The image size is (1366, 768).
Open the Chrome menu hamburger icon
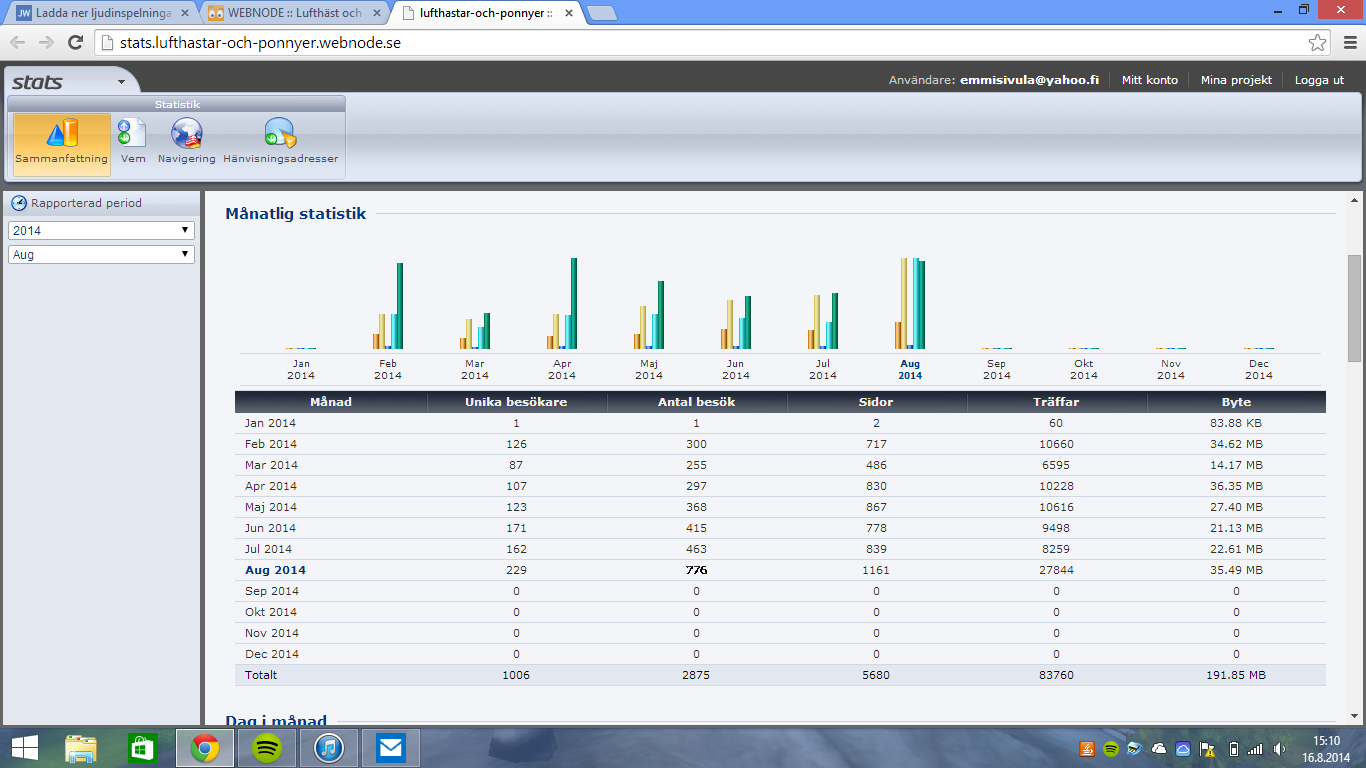tap(1348, 43)
